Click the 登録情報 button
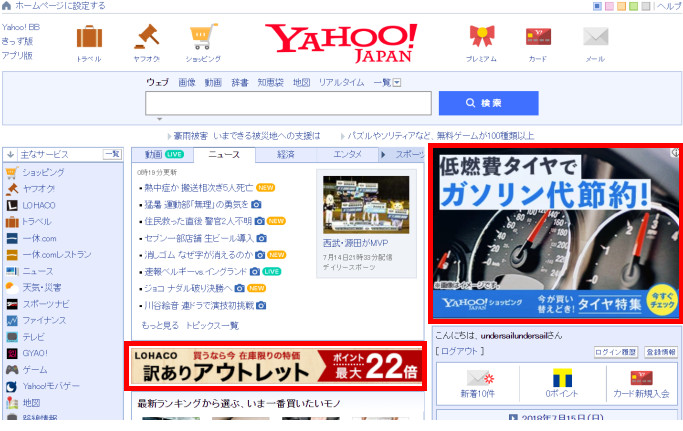 pyautogui.click(x=661, y=352)
